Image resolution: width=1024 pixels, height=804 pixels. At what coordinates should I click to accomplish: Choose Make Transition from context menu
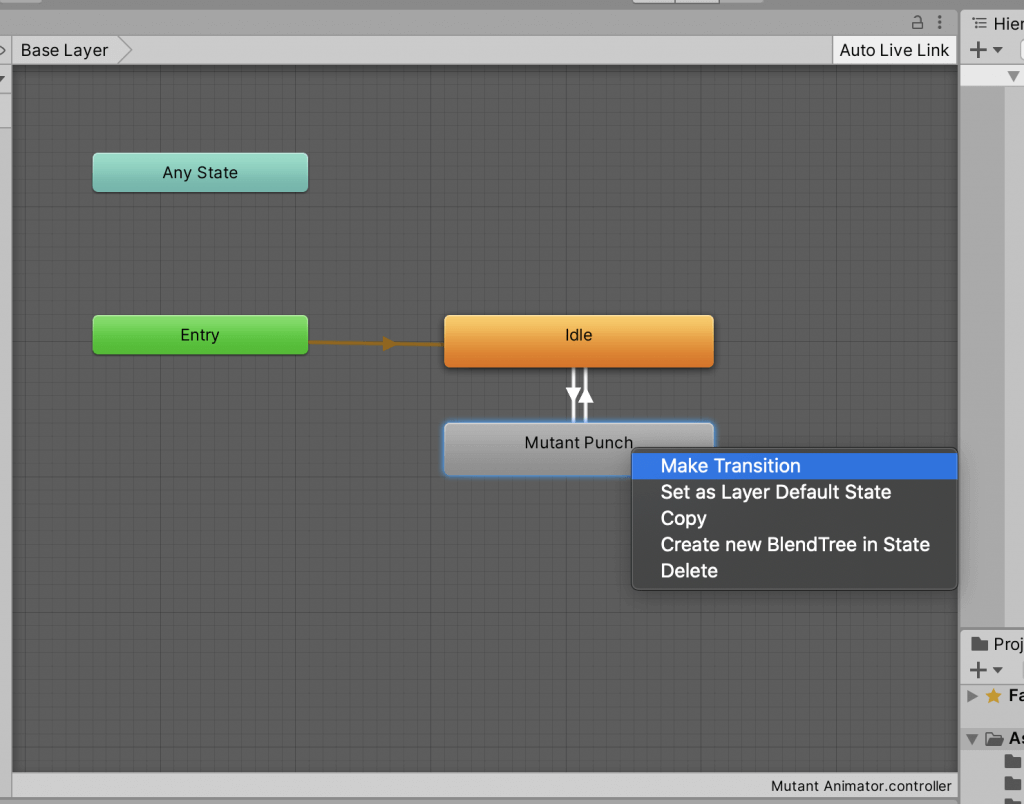tap(730, 466)
